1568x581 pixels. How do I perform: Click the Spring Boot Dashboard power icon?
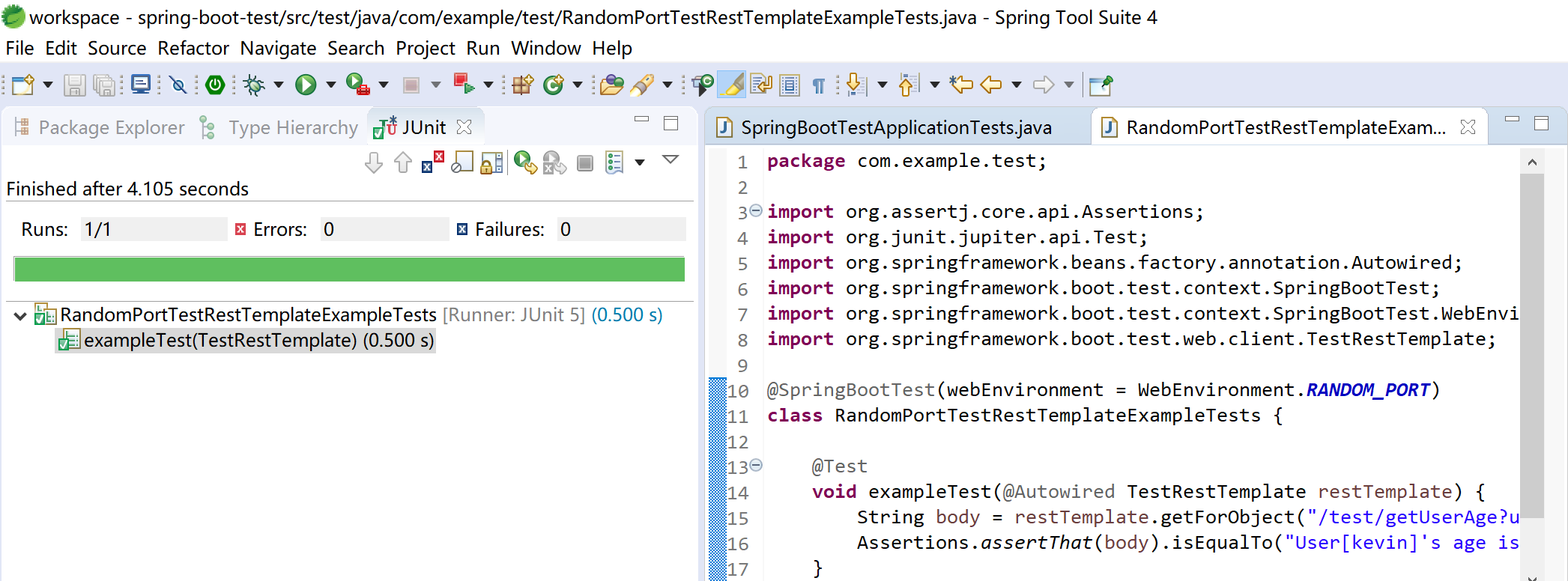pos(215,85)
